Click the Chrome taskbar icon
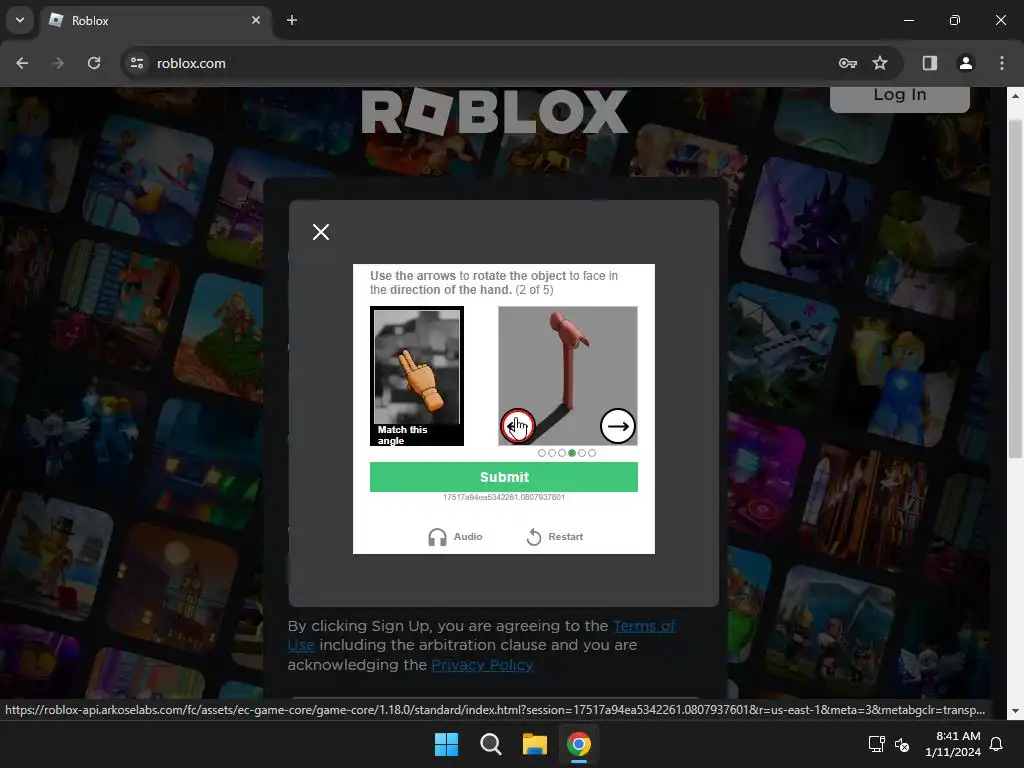Screen dimensions: 1024x768 click(x=579, y=744)
